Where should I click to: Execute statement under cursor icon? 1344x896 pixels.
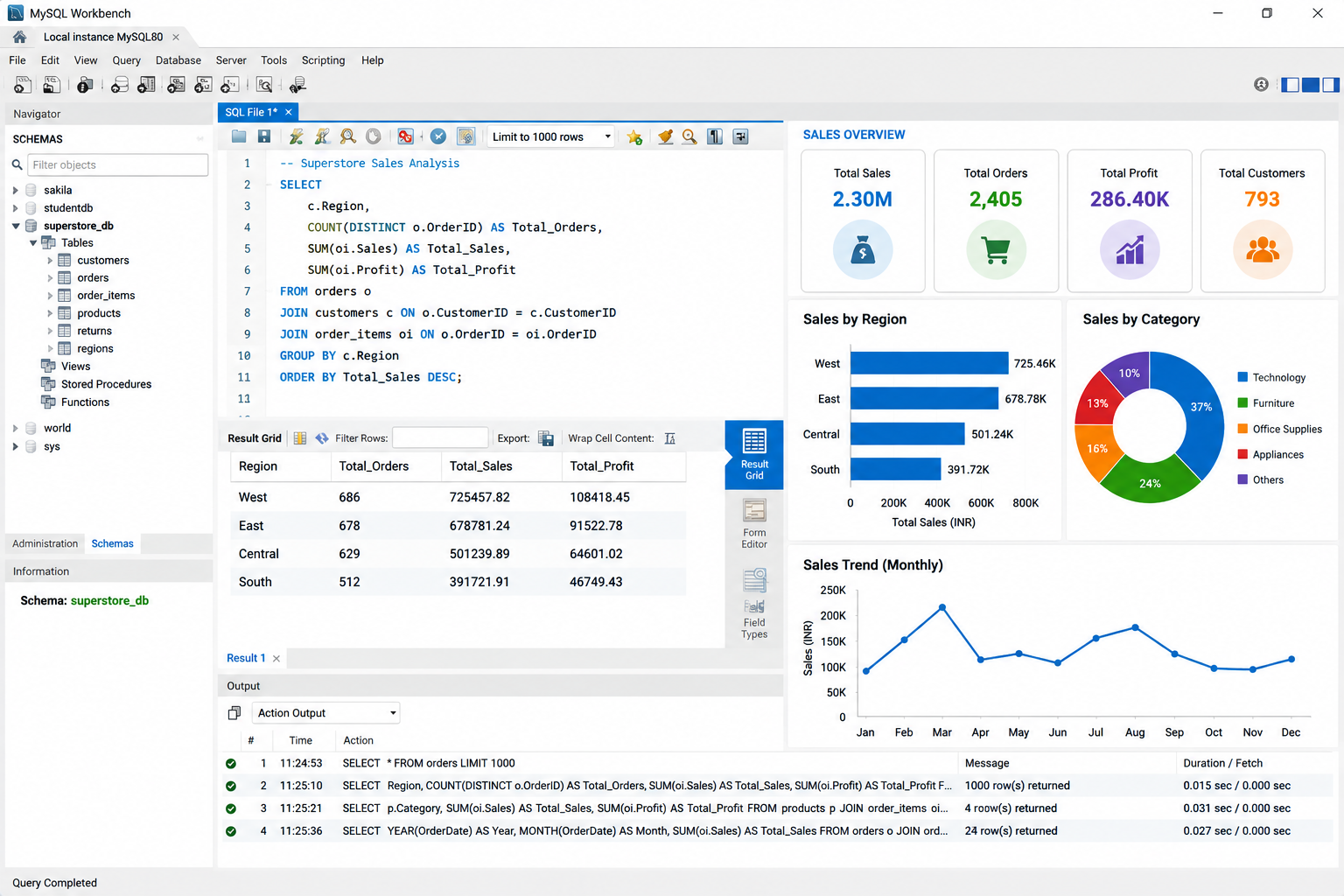[323, 136]
